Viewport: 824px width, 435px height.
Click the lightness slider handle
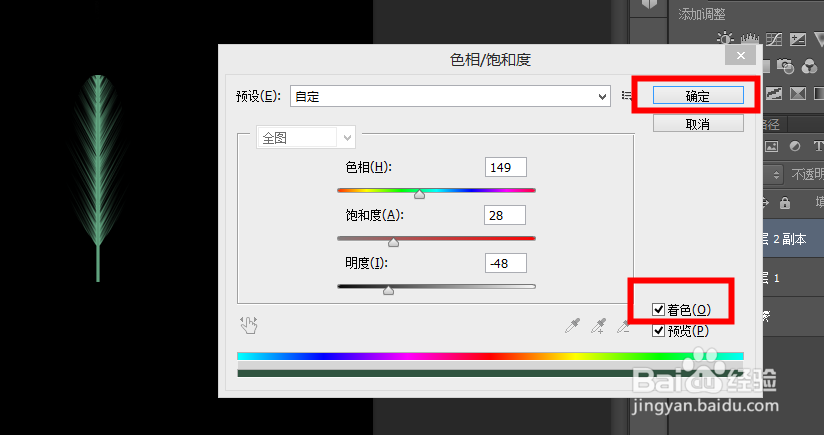(388, 290)
